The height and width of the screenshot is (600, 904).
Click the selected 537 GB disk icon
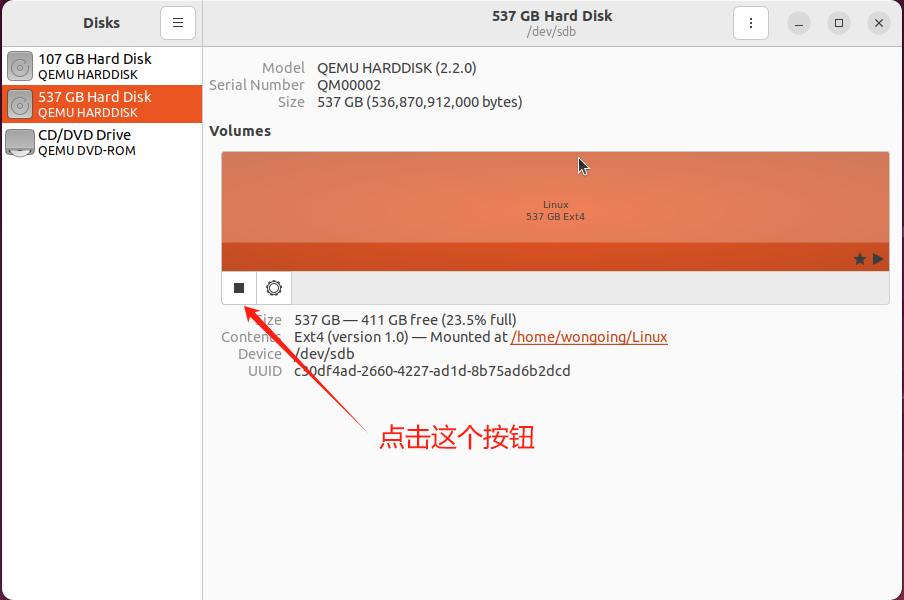[x=20, y=104]
